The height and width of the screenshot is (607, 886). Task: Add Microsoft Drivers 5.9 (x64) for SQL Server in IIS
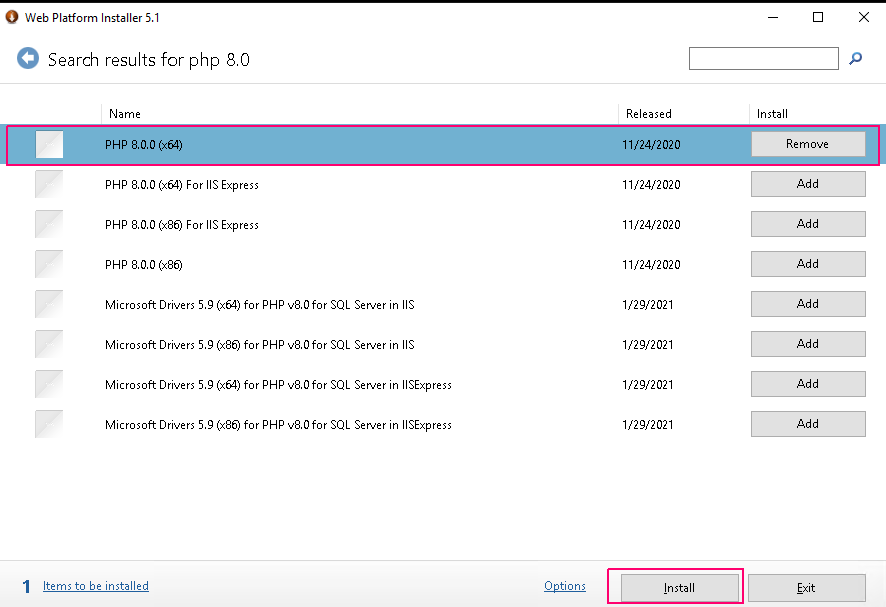pyautogui.click(x=808, y=304)
